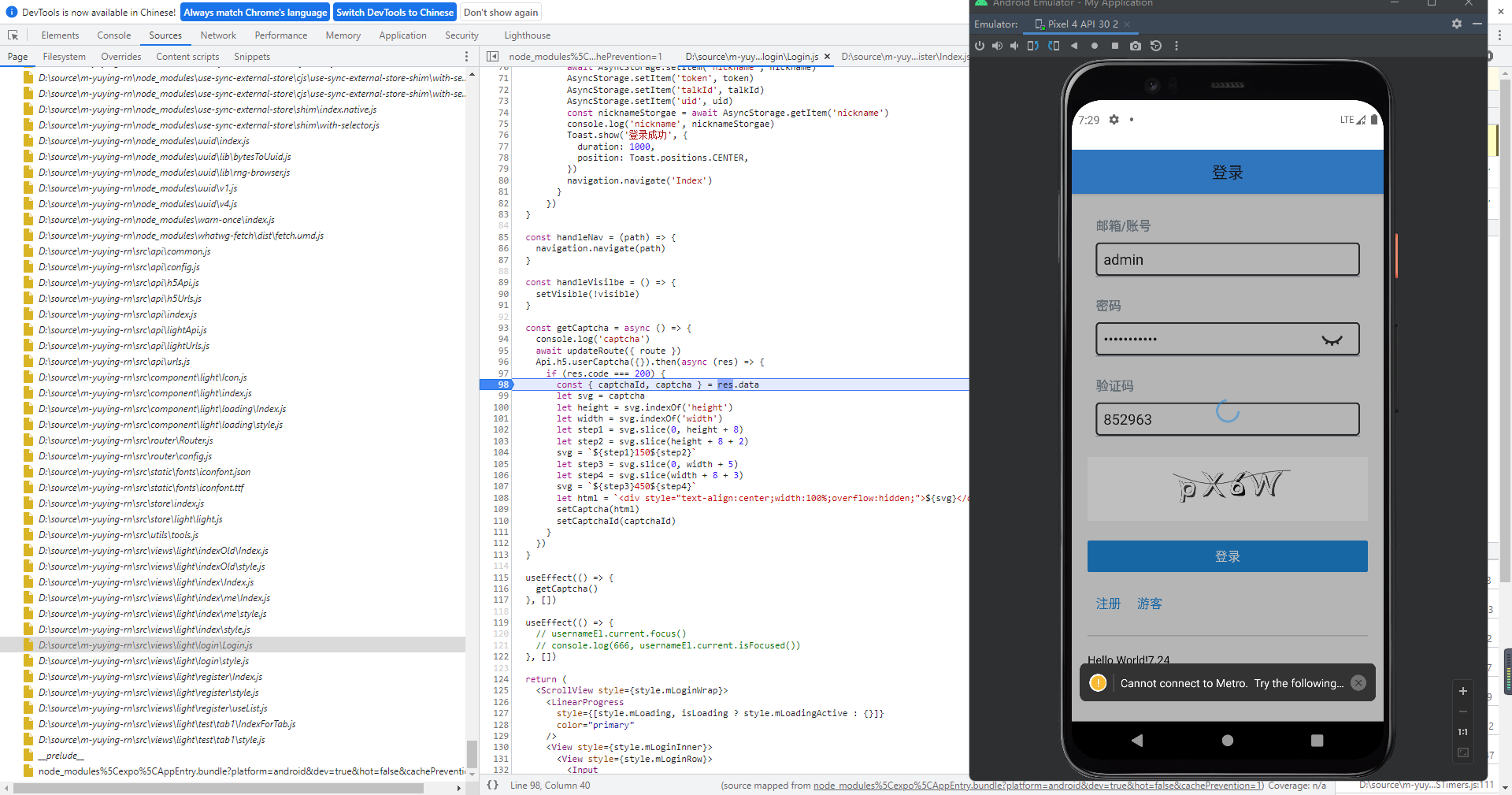
Task: Tap the pX6W captcha image to refresh
Action: (x=1227, y=489)
